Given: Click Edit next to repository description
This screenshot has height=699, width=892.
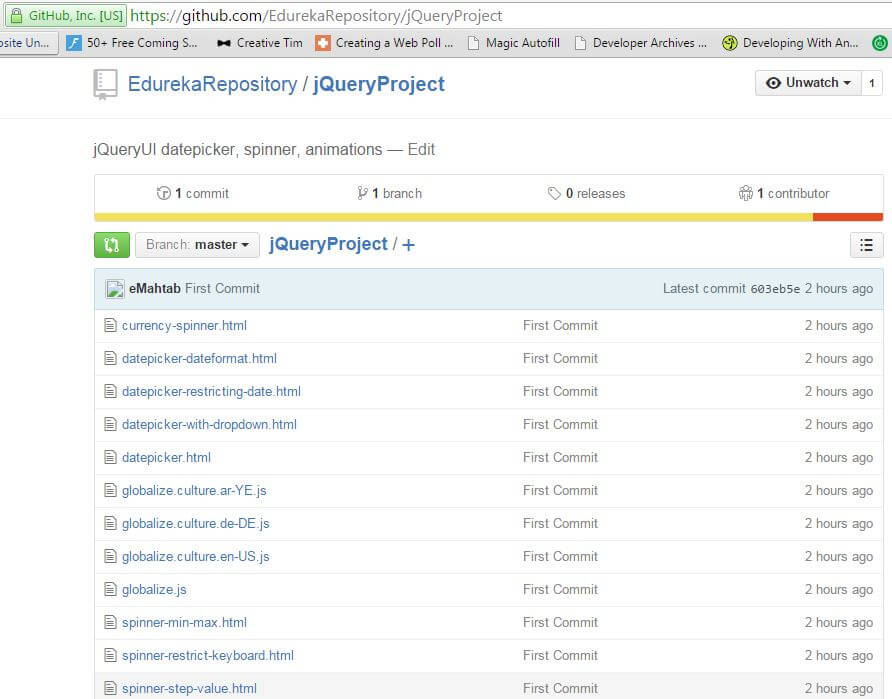Looking at the screenshot, I should point(421,150).
